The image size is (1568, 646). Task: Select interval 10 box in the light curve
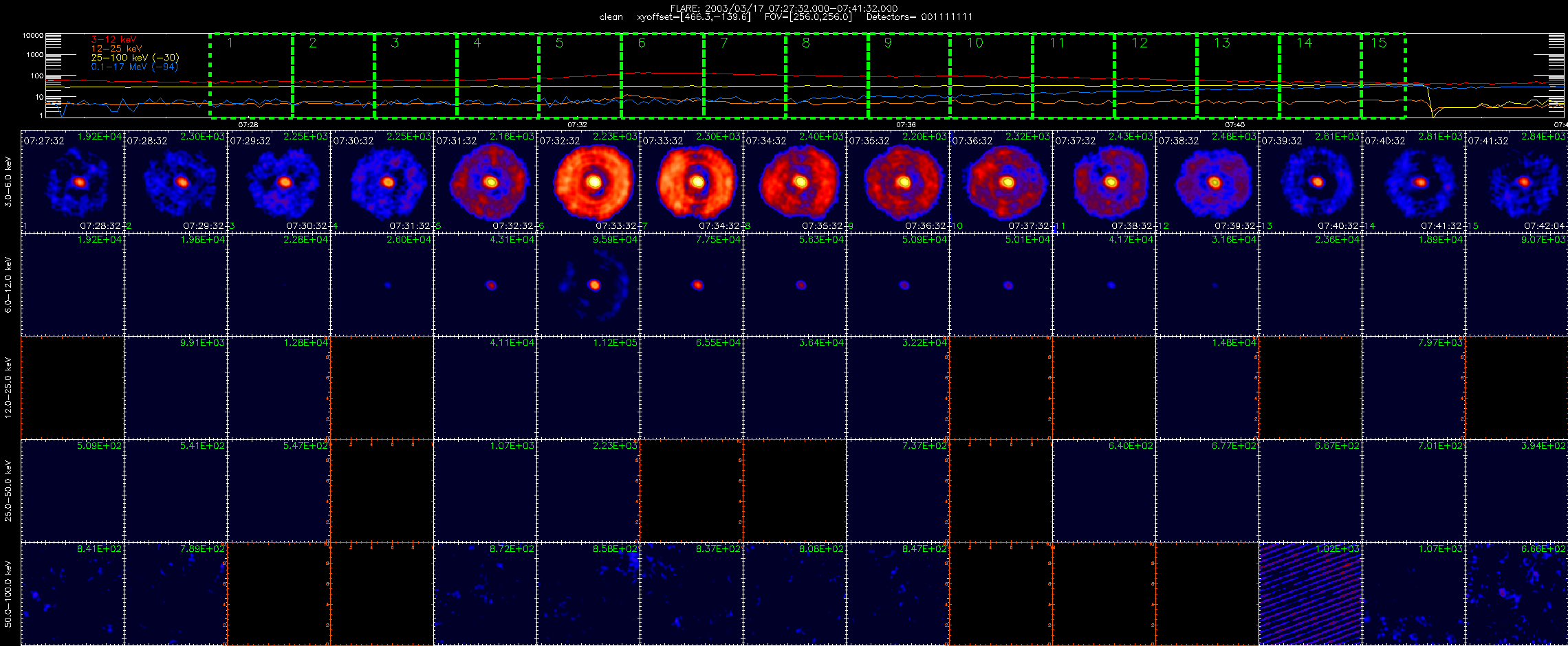pos(991,75)
